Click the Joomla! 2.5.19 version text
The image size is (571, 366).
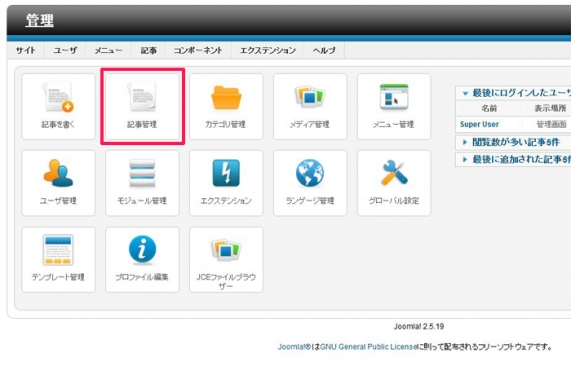[x=419, y=326]
